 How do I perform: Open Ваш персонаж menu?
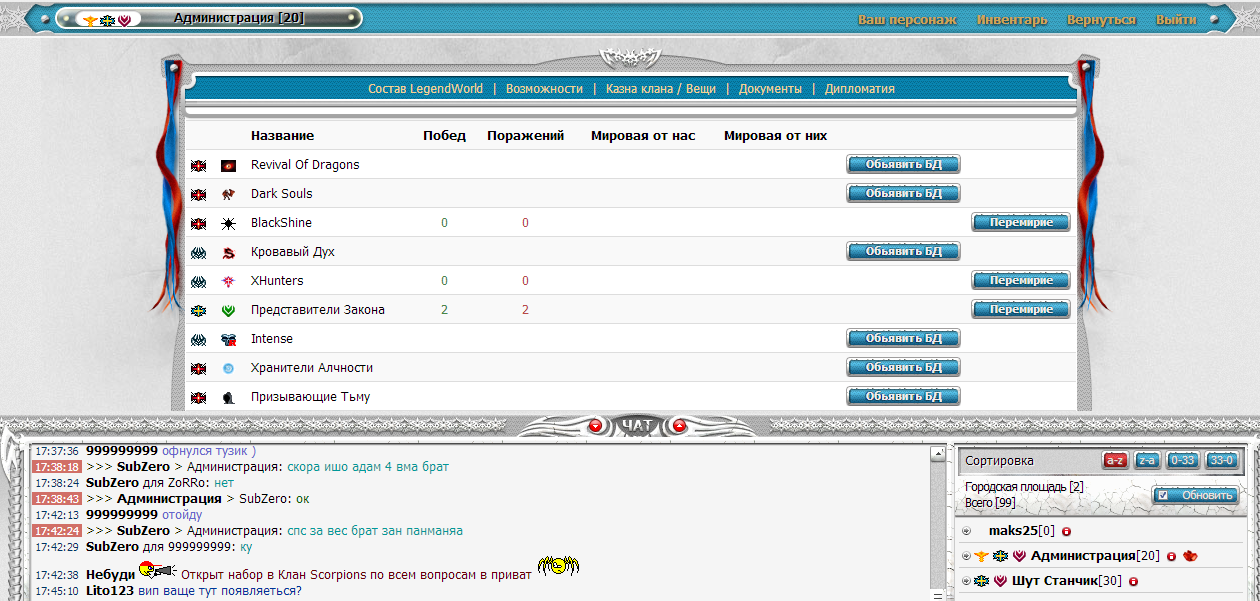coord(907,20)
